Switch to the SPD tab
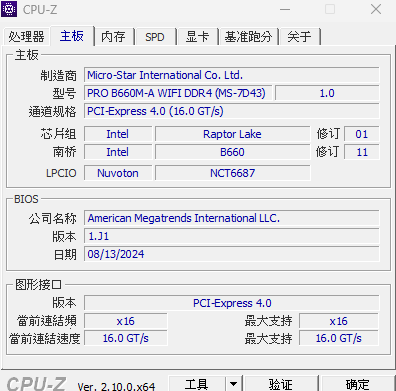 155,37
